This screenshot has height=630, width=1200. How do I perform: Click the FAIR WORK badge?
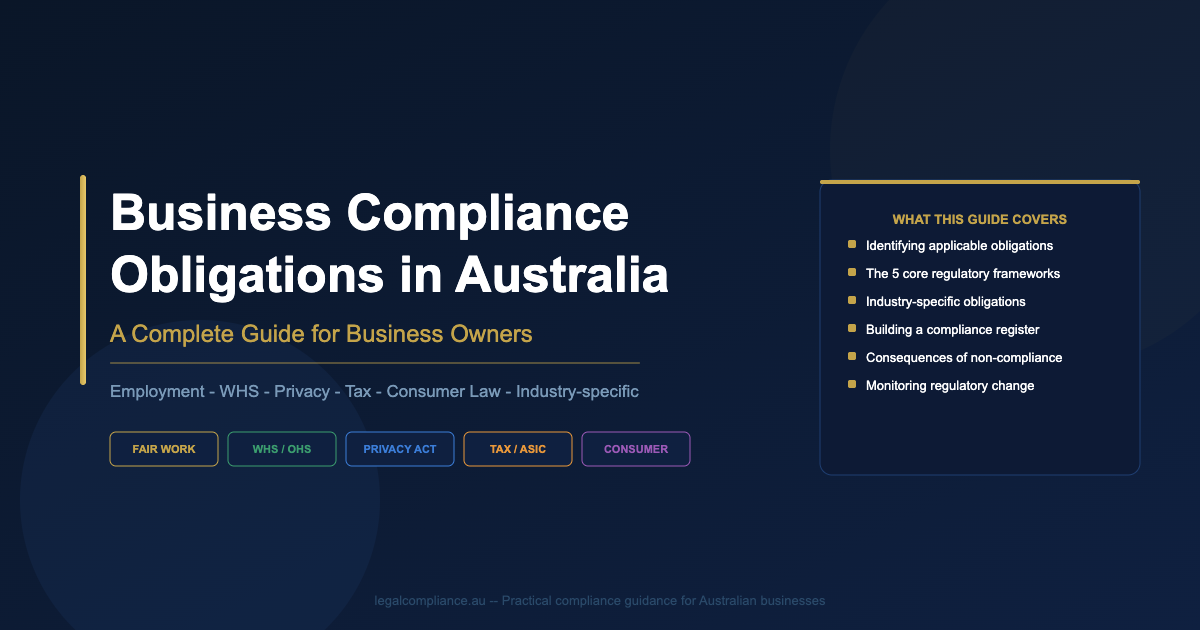pos(164,449)
